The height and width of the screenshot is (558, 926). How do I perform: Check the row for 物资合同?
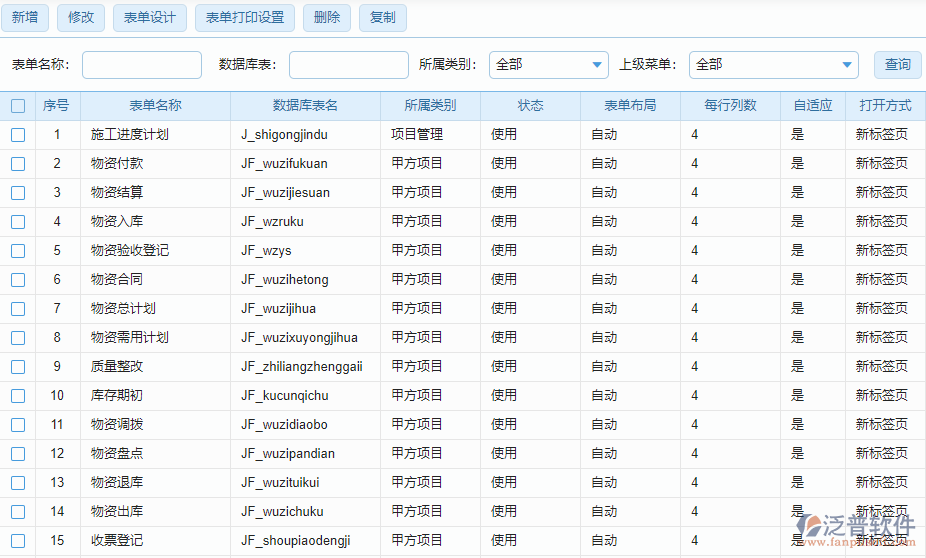[x=18, y=279]
